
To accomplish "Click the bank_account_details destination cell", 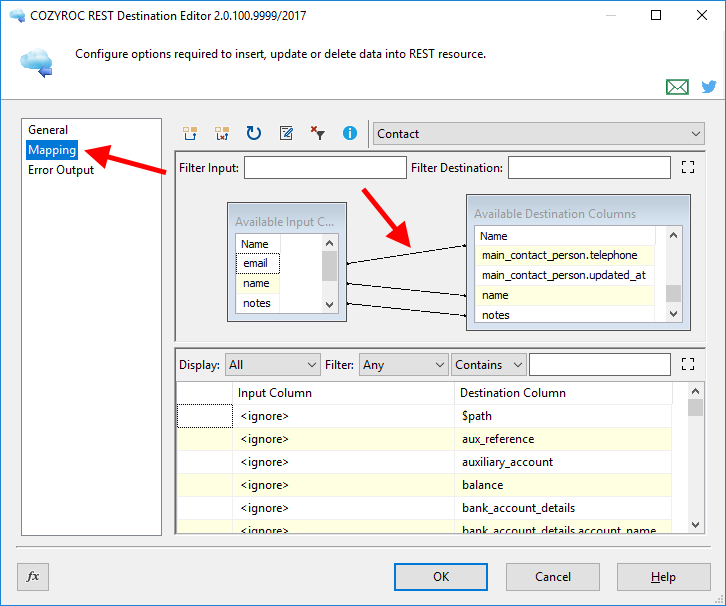I will (x=563, y=508).
